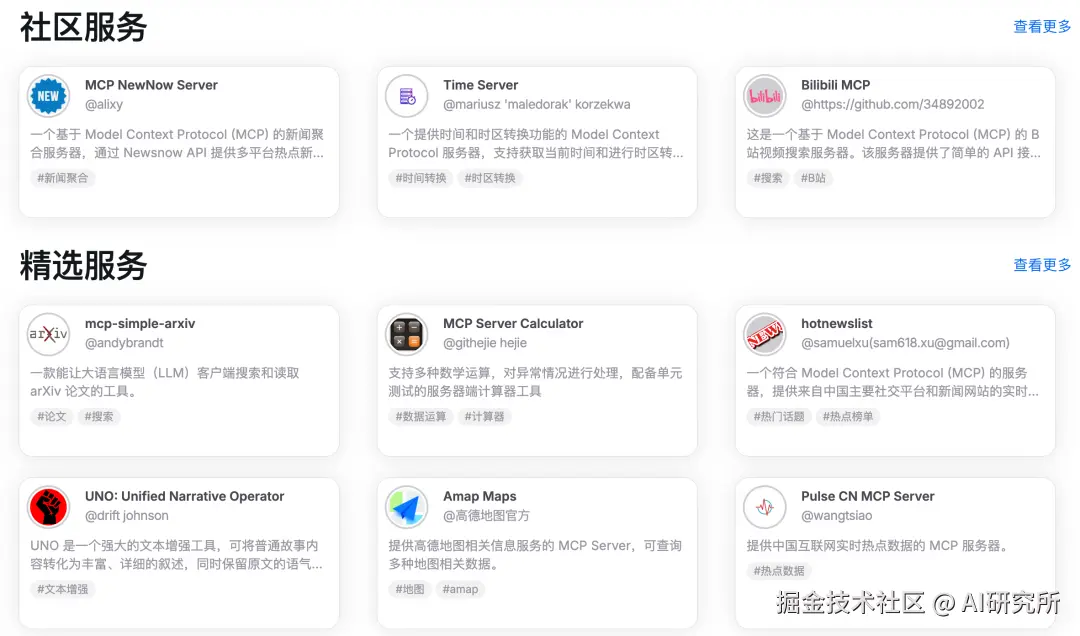This screenshot has height=636, width=1080.
Task: Select the #搜索 tag on mcp-simple-arxiv card
Action: (98, 416)
